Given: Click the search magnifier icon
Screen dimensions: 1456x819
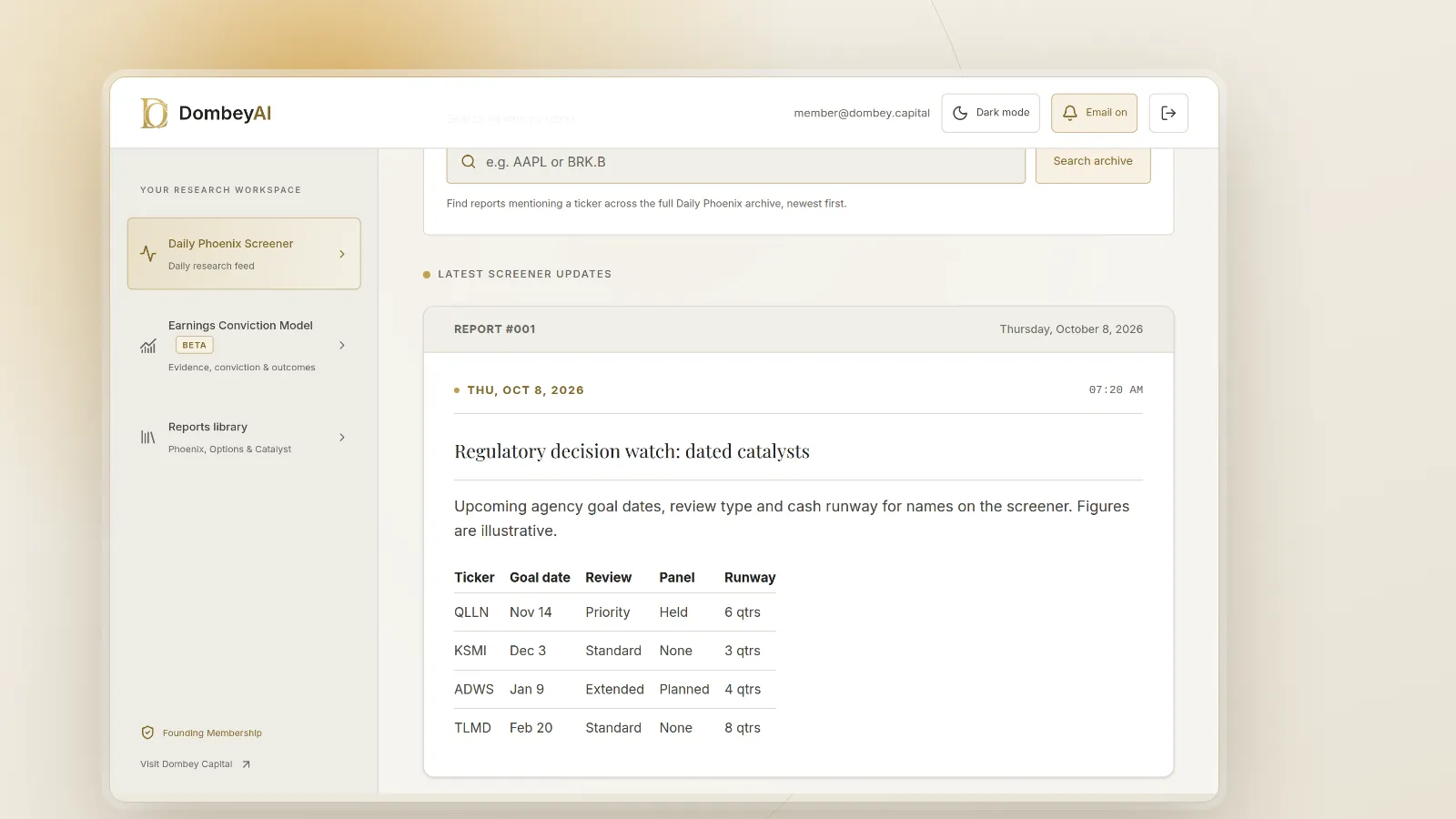Looking at the screenshot, I should (469, 162).
